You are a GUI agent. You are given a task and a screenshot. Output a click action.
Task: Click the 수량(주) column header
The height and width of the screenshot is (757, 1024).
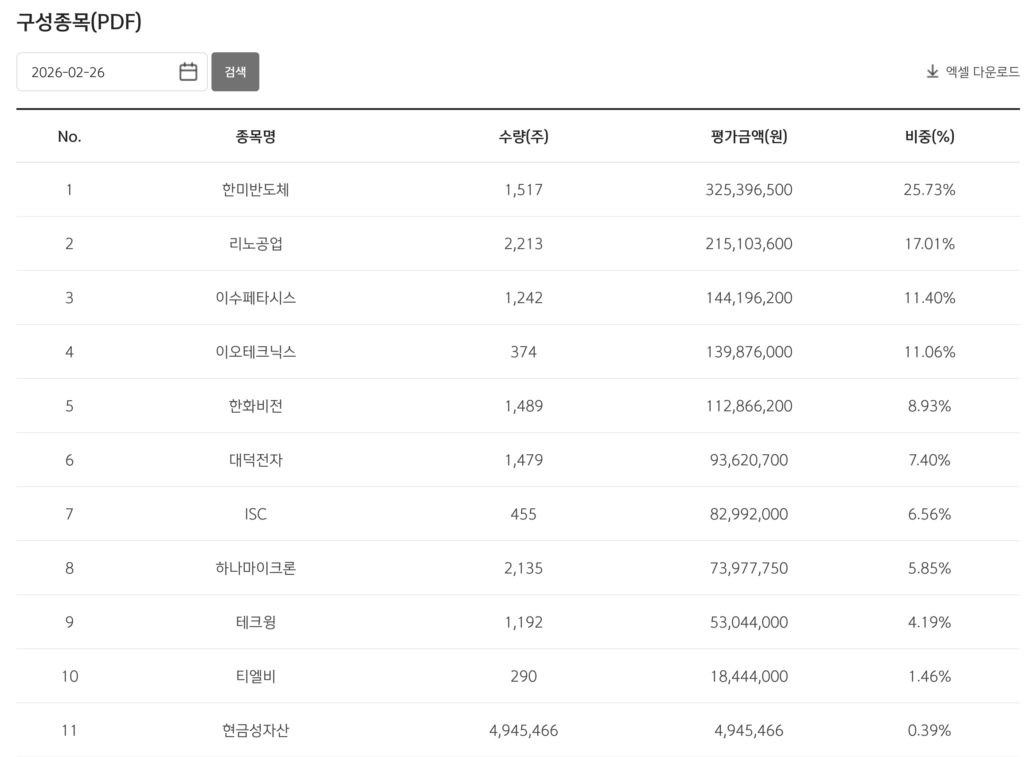tap(523, 137)
